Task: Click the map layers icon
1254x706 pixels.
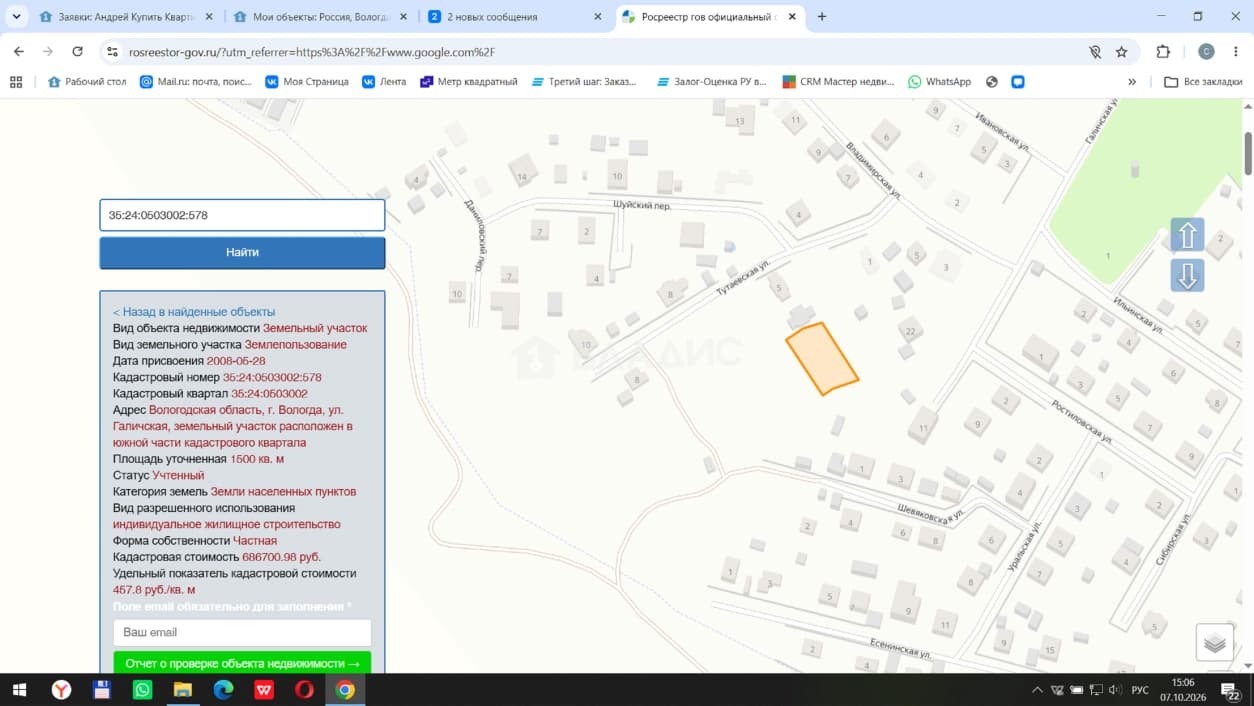Action: (x=1215, y=643)
